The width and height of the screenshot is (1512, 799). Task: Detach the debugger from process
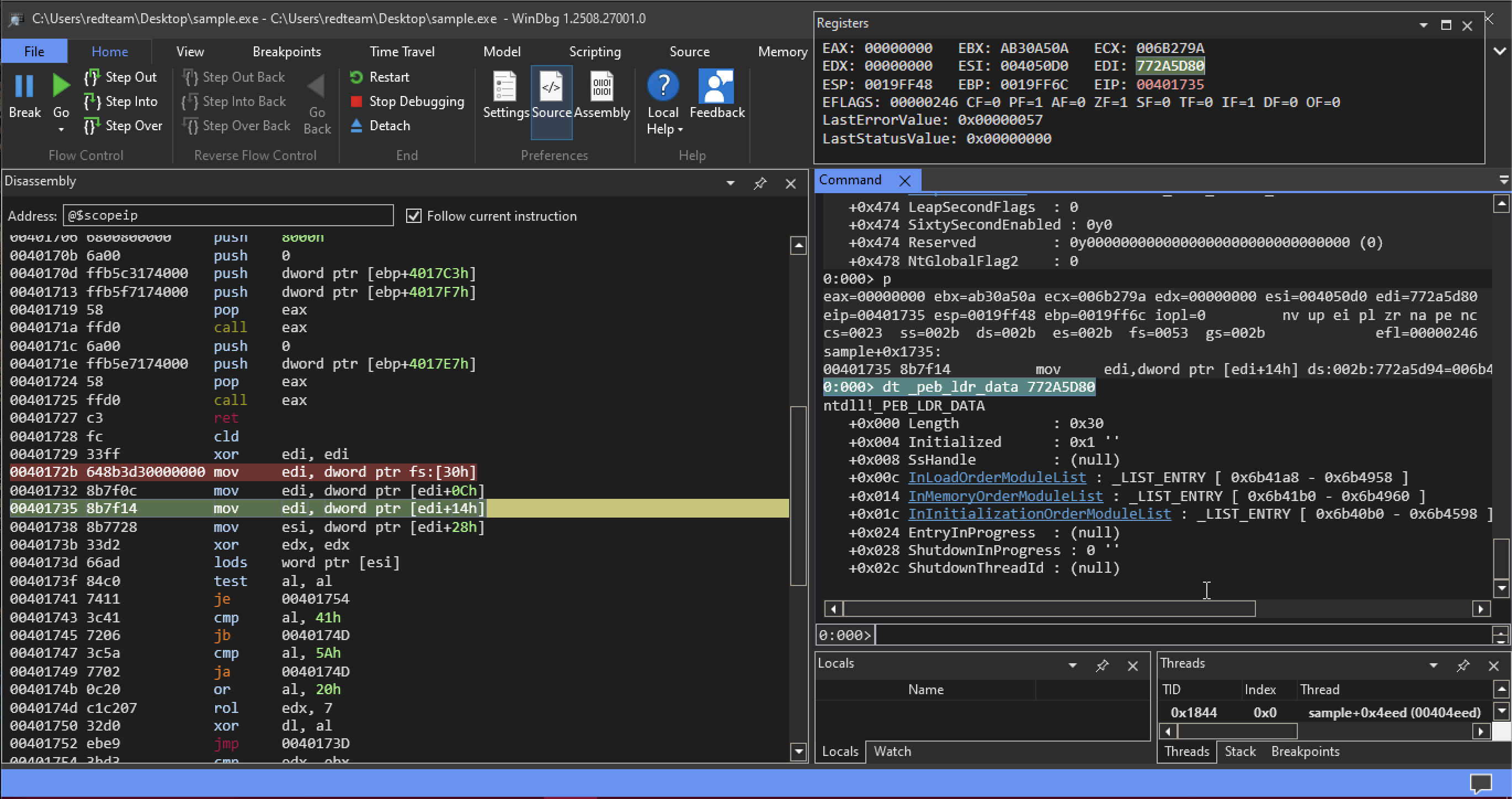(380, 126)
